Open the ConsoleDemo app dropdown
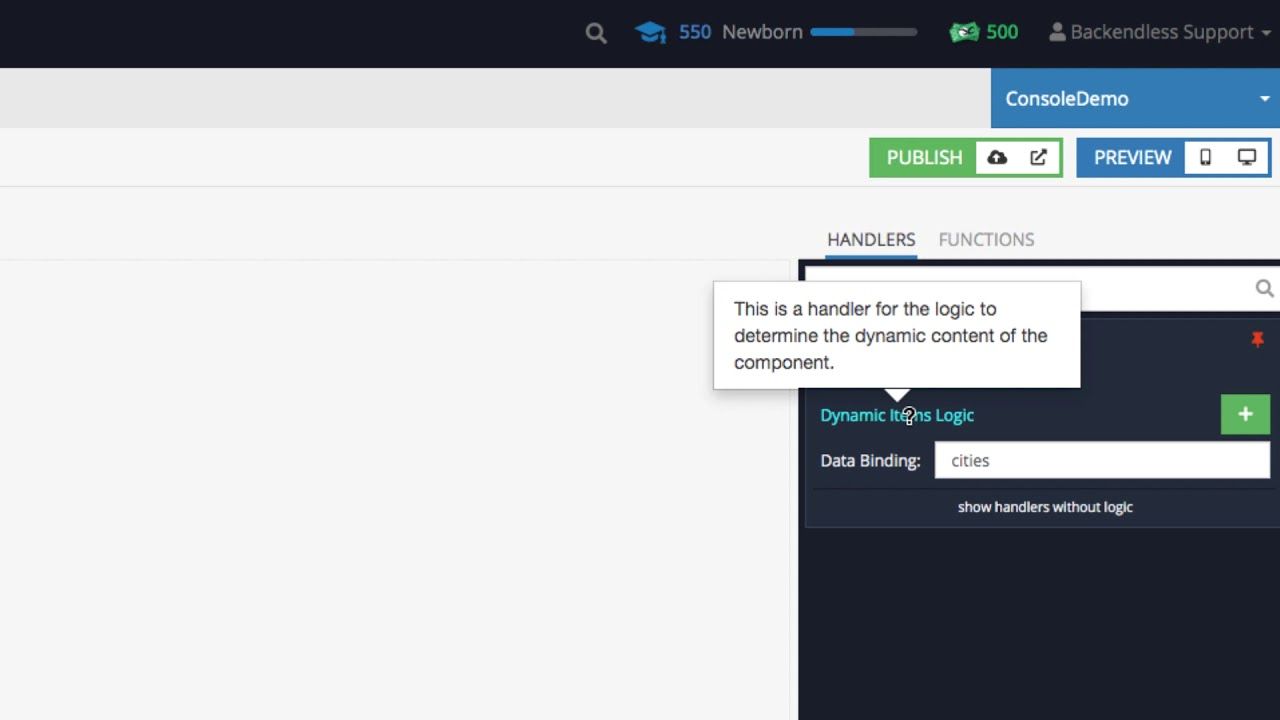 point(1135,98)
